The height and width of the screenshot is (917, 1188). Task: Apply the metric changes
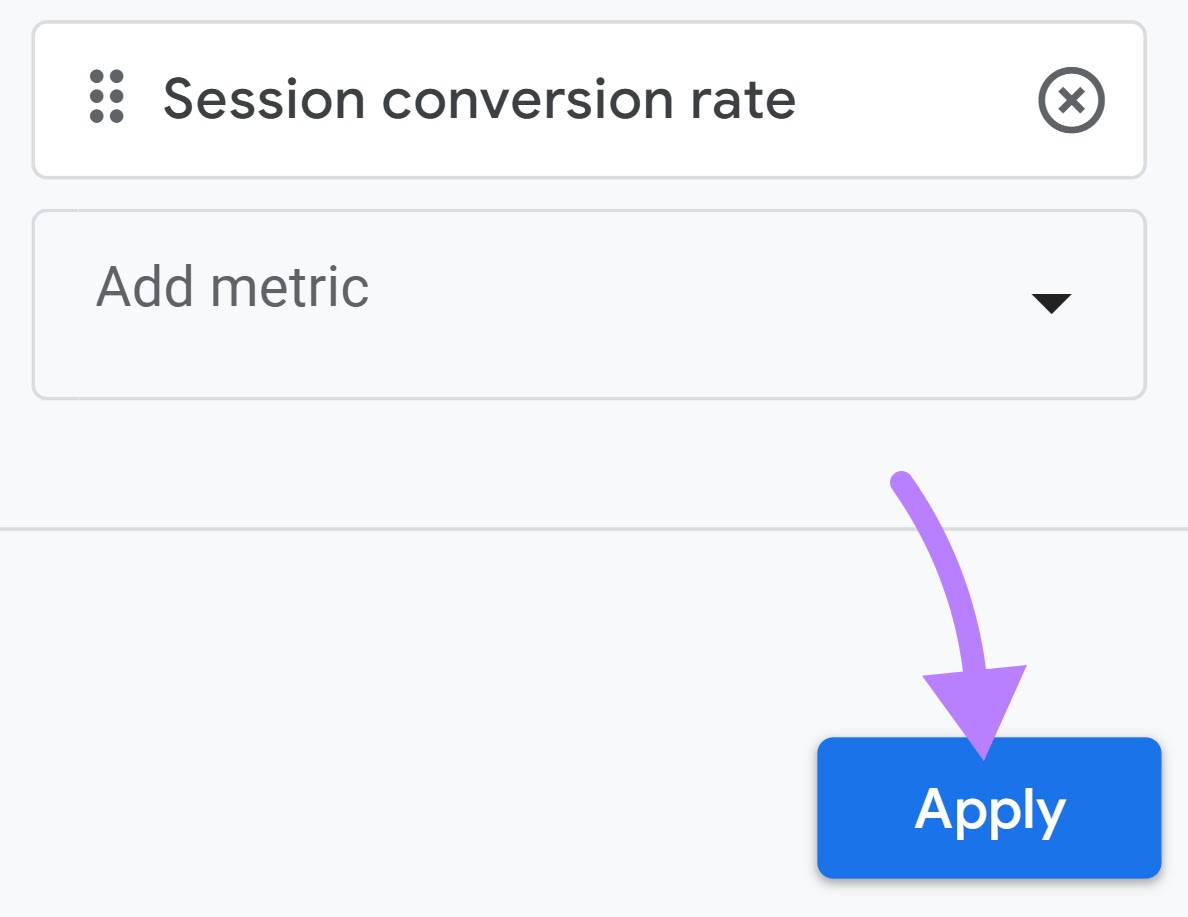click(x=989, y=808)
